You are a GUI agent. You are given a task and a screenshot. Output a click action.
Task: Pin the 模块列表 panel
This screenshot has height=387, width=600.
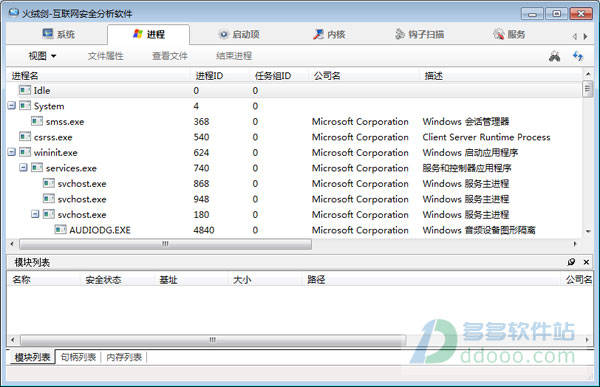tap(571, 262)
